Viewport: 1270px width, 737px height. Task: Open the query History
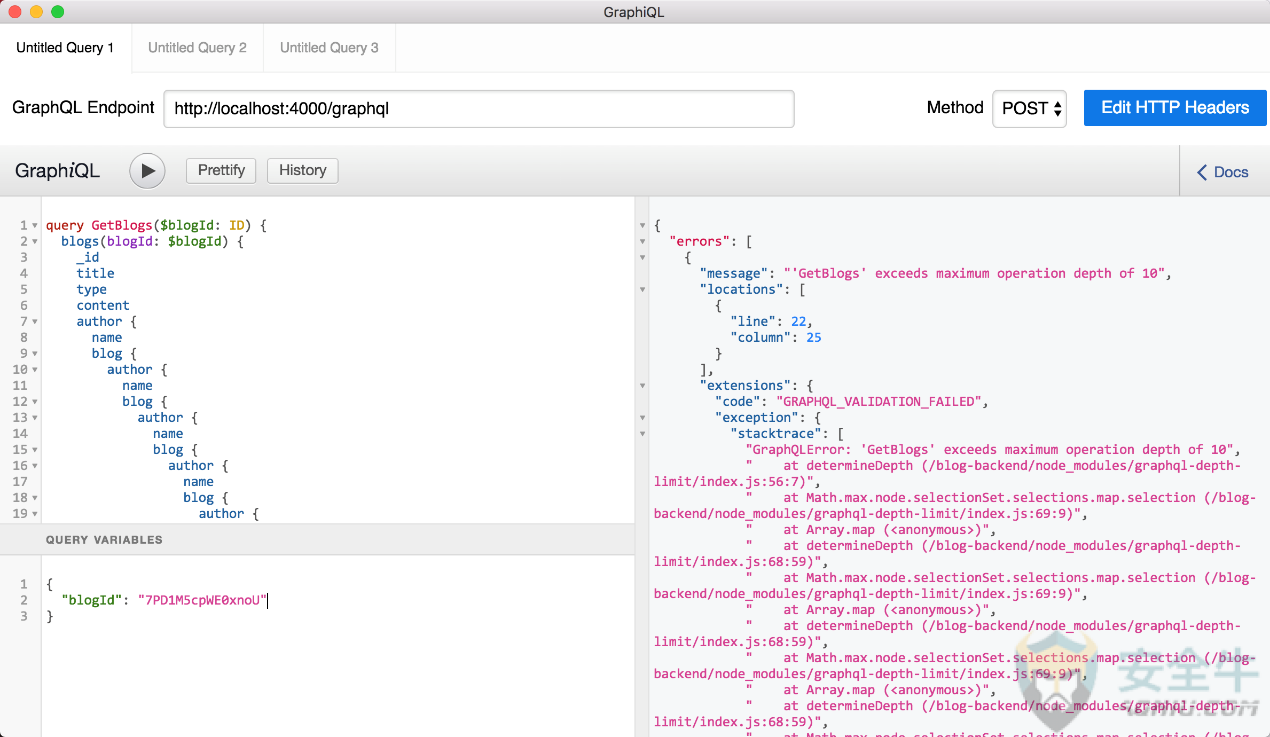coord(303,171)
